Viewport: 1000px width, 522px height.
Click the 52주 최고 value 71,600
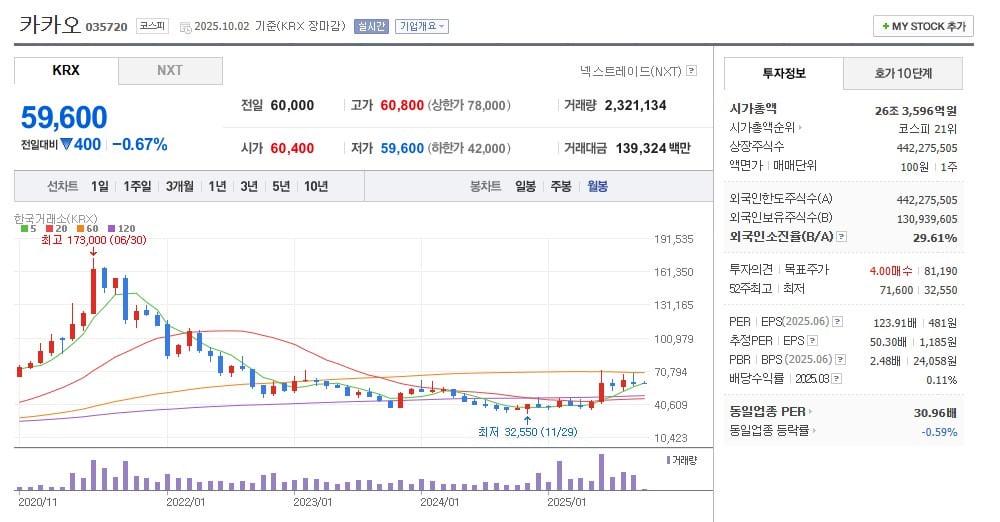(896, 290)
